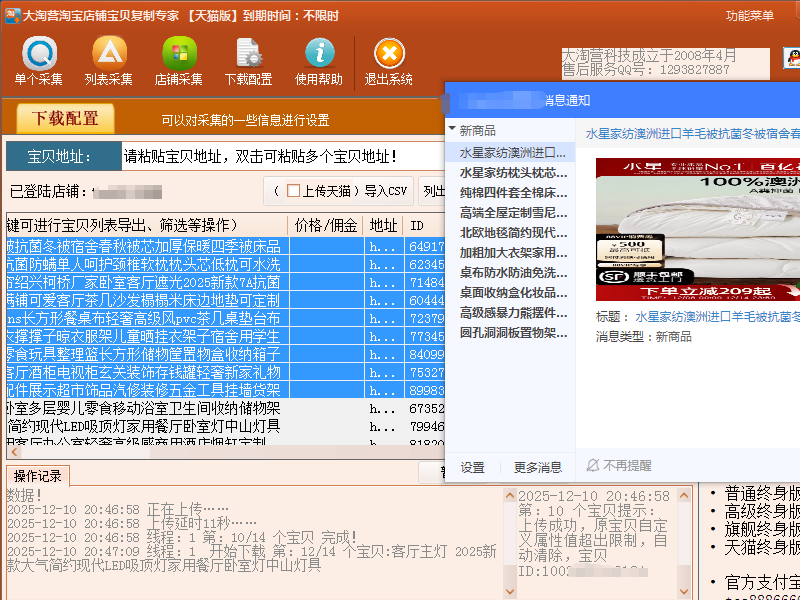This screenshot has height=600, width=800.
Task: Open 设置 in notification popup
Action: click(472, 467)
